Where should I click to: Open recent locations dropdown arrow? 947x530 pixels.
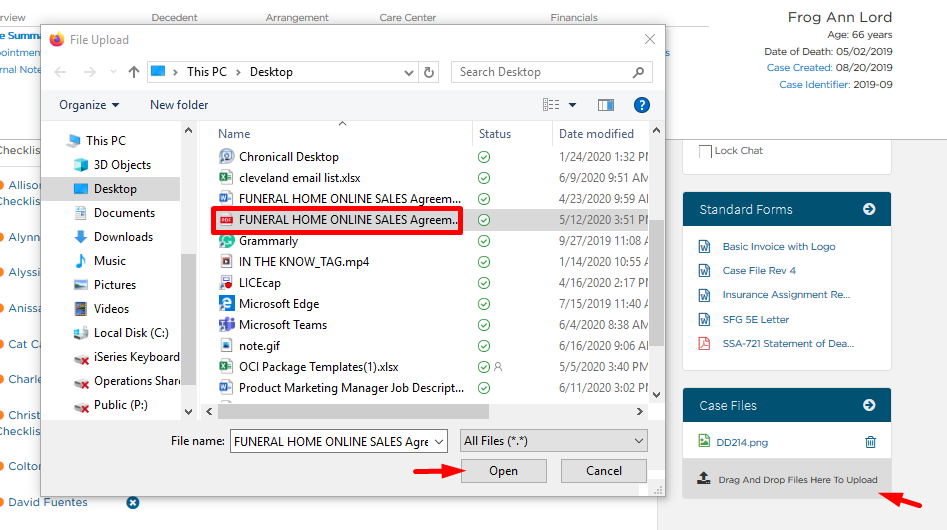(114, 72)
